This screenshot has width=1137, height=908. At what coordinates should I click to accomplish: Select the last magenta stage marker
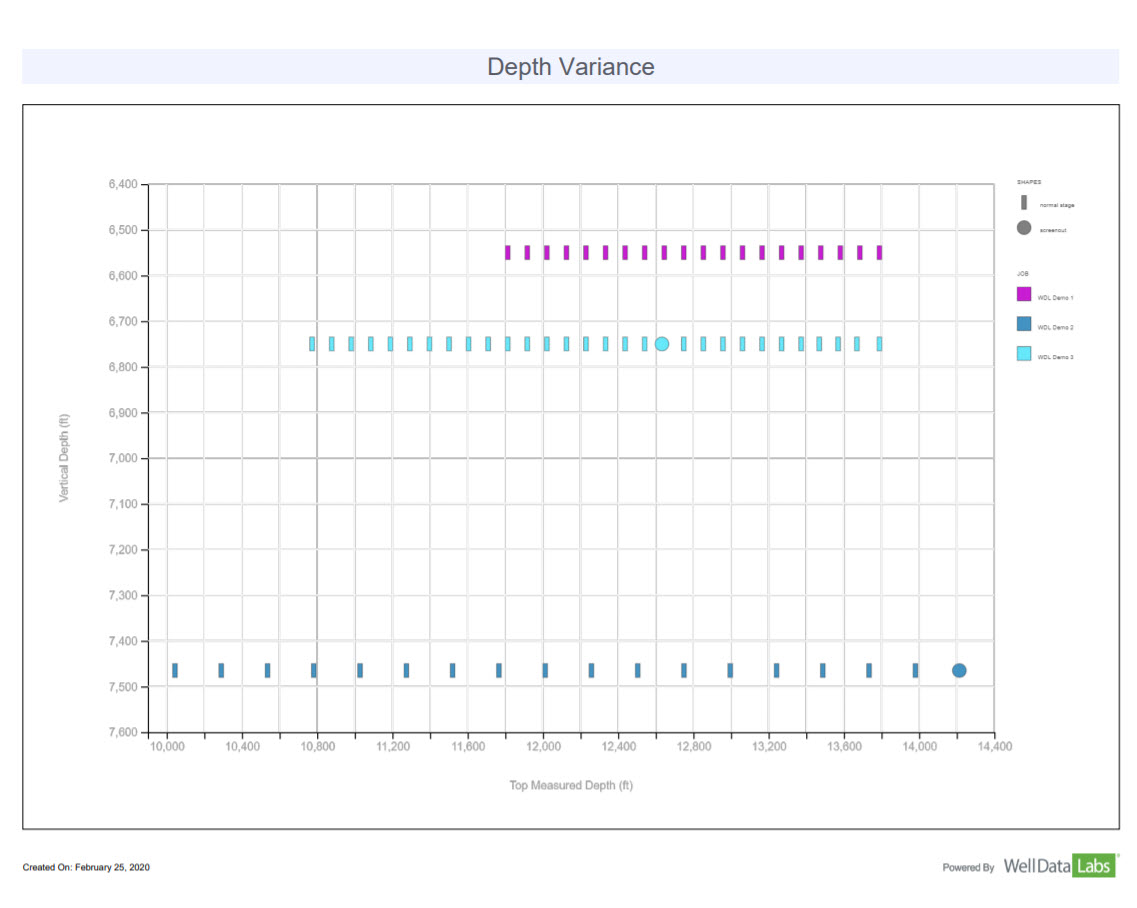[879, 252]
